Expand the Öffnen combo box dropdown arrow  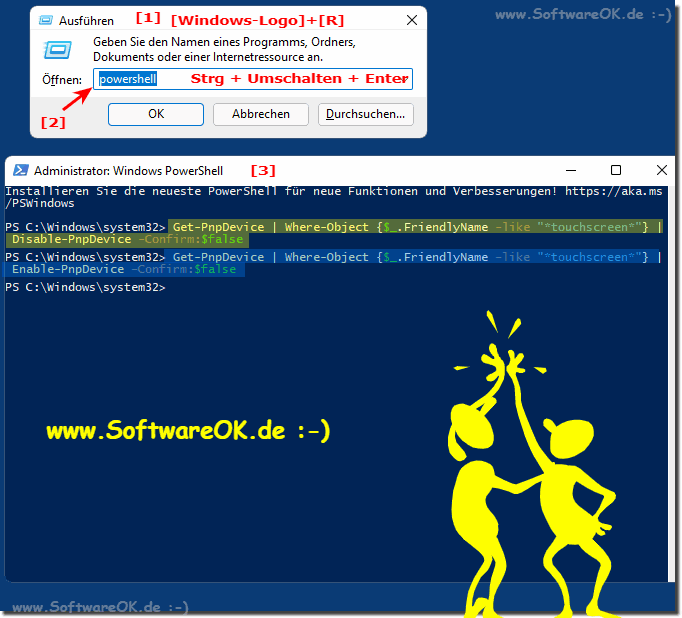coord(405,79)
